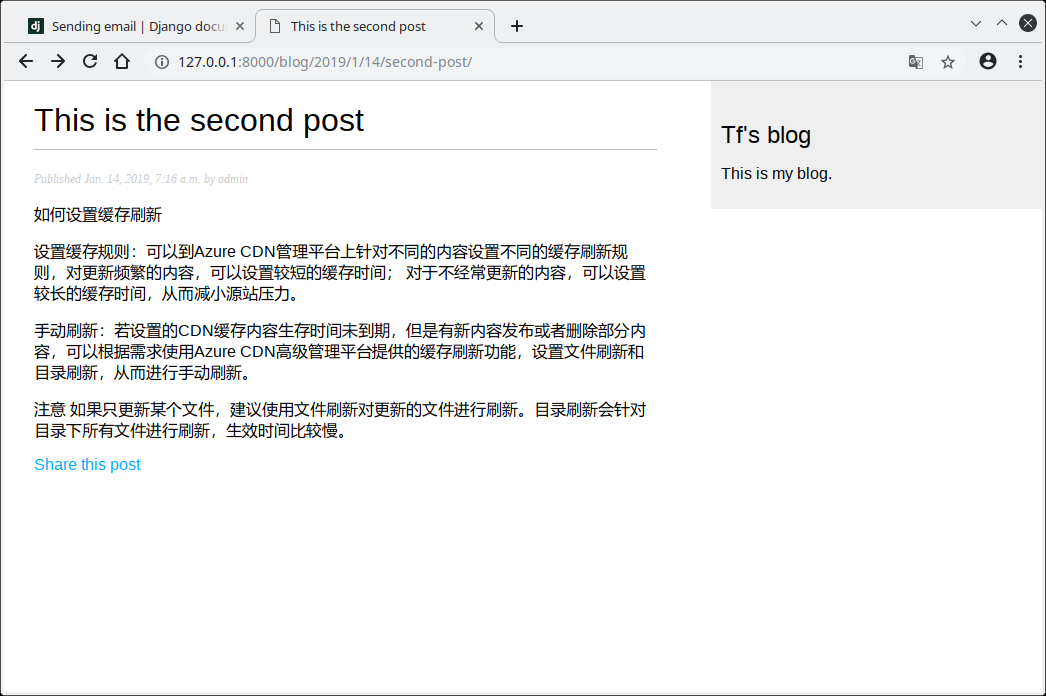Close the 'This is the second post' tab

[480, 26]
